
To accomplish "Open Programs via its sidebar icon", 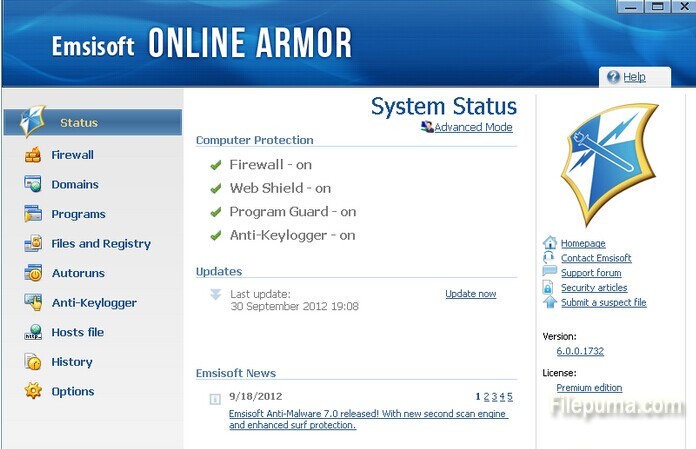I will point(33,214).
